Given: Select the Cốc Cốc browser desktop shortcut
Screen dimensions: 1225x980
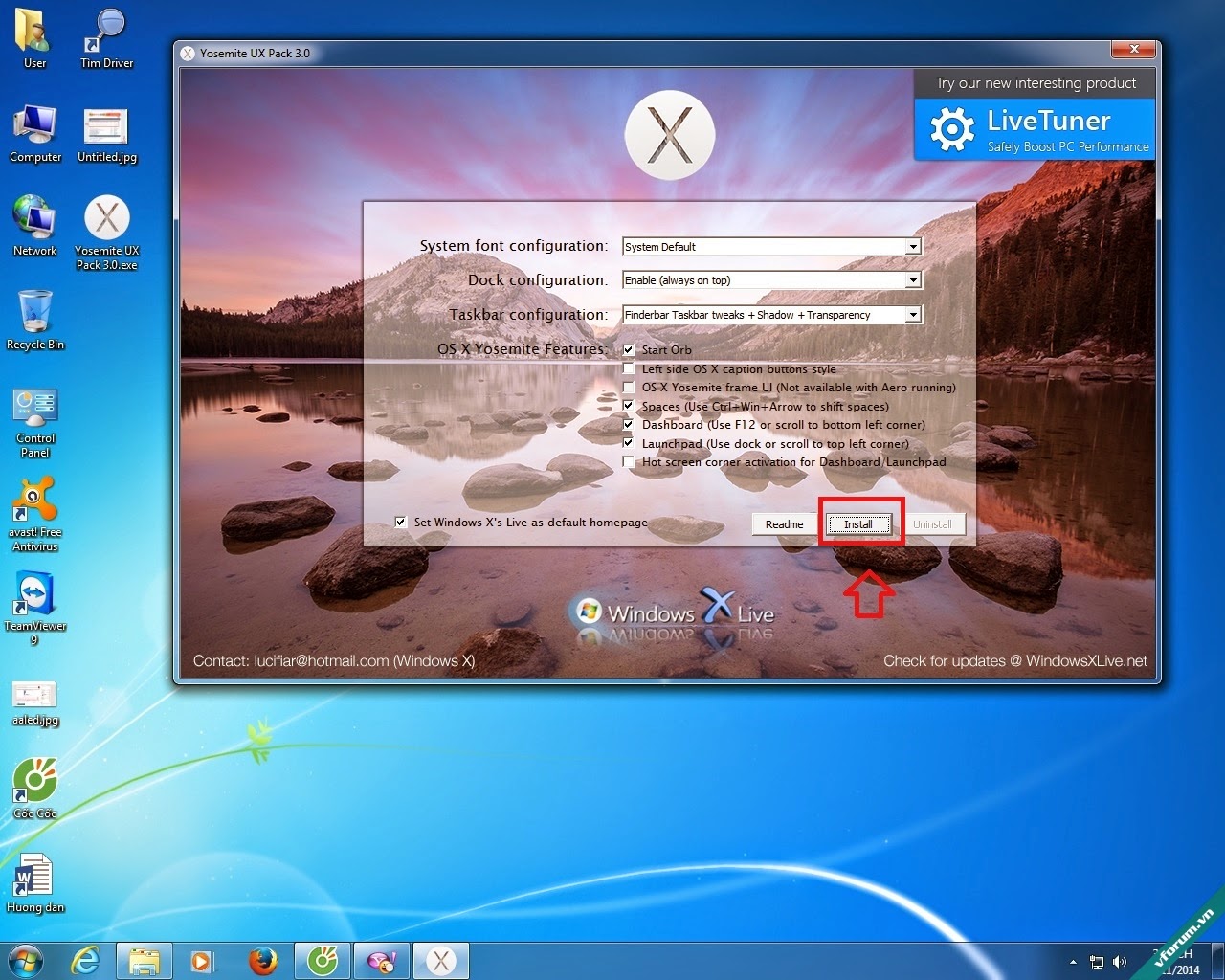Looking at the screenshot, I should point(35,789).
